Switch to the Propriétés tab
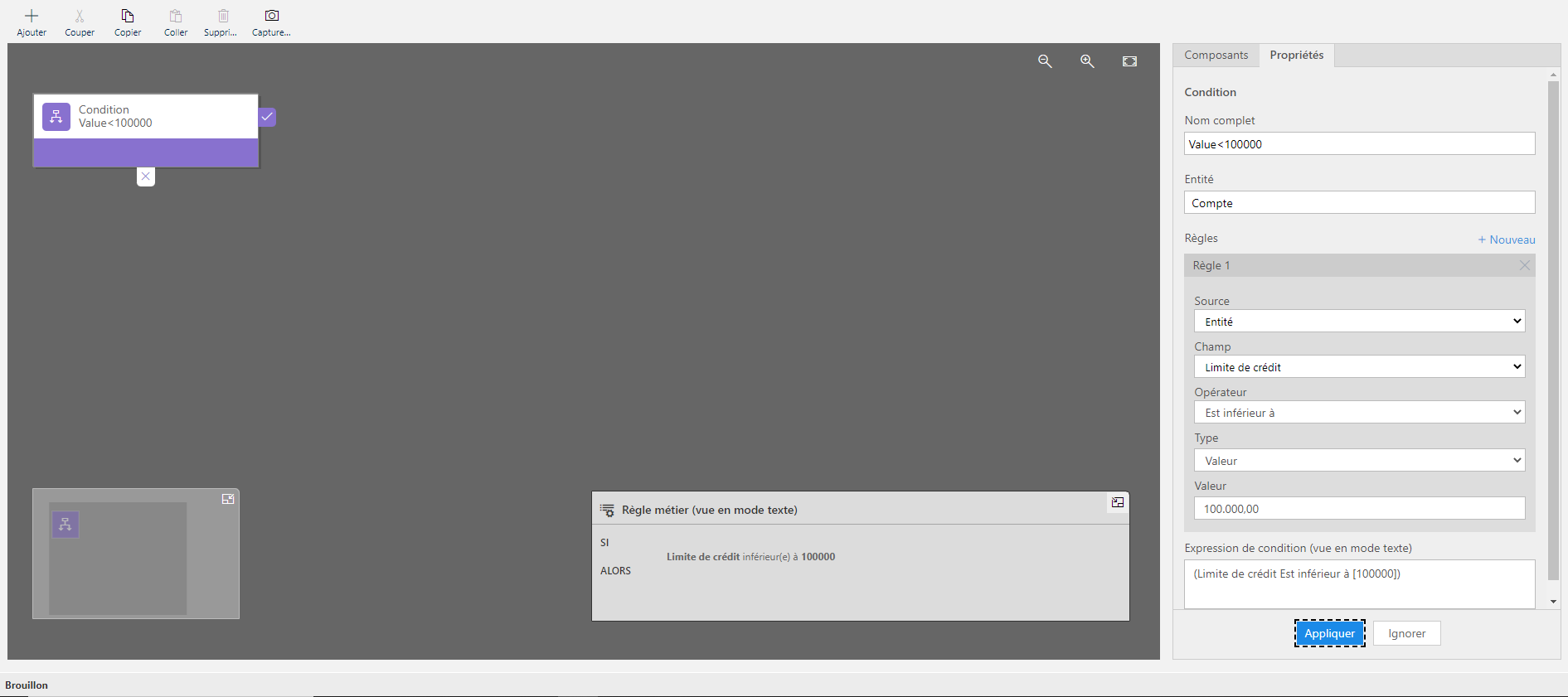This screenshot has width=1568, height=697. click(1297, 56)
